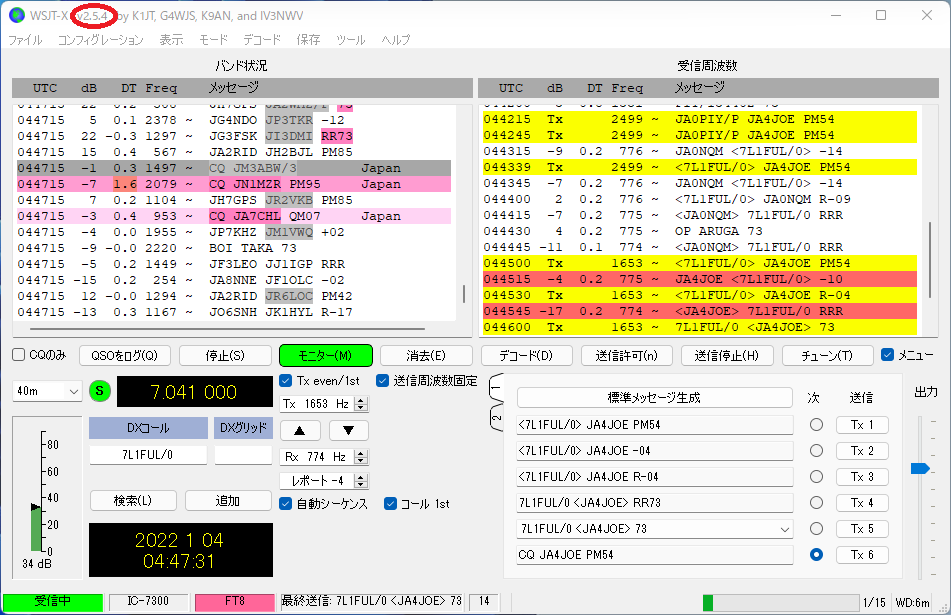Click the FT8 mode status label

[x=235, y=602]
